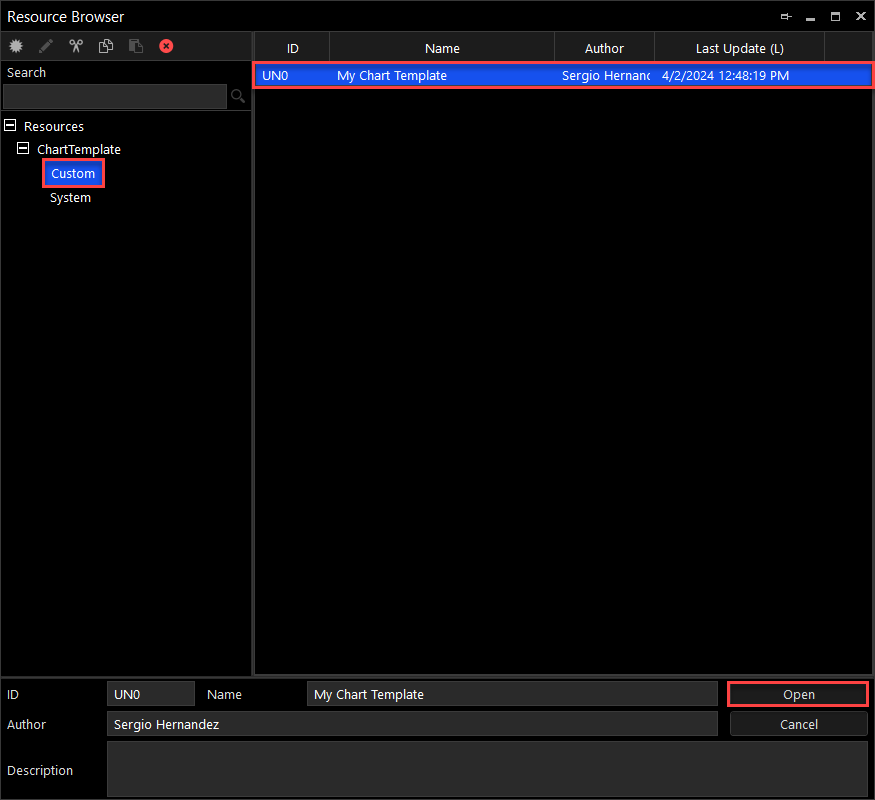Sort list by Name column header

coord(442,48)
